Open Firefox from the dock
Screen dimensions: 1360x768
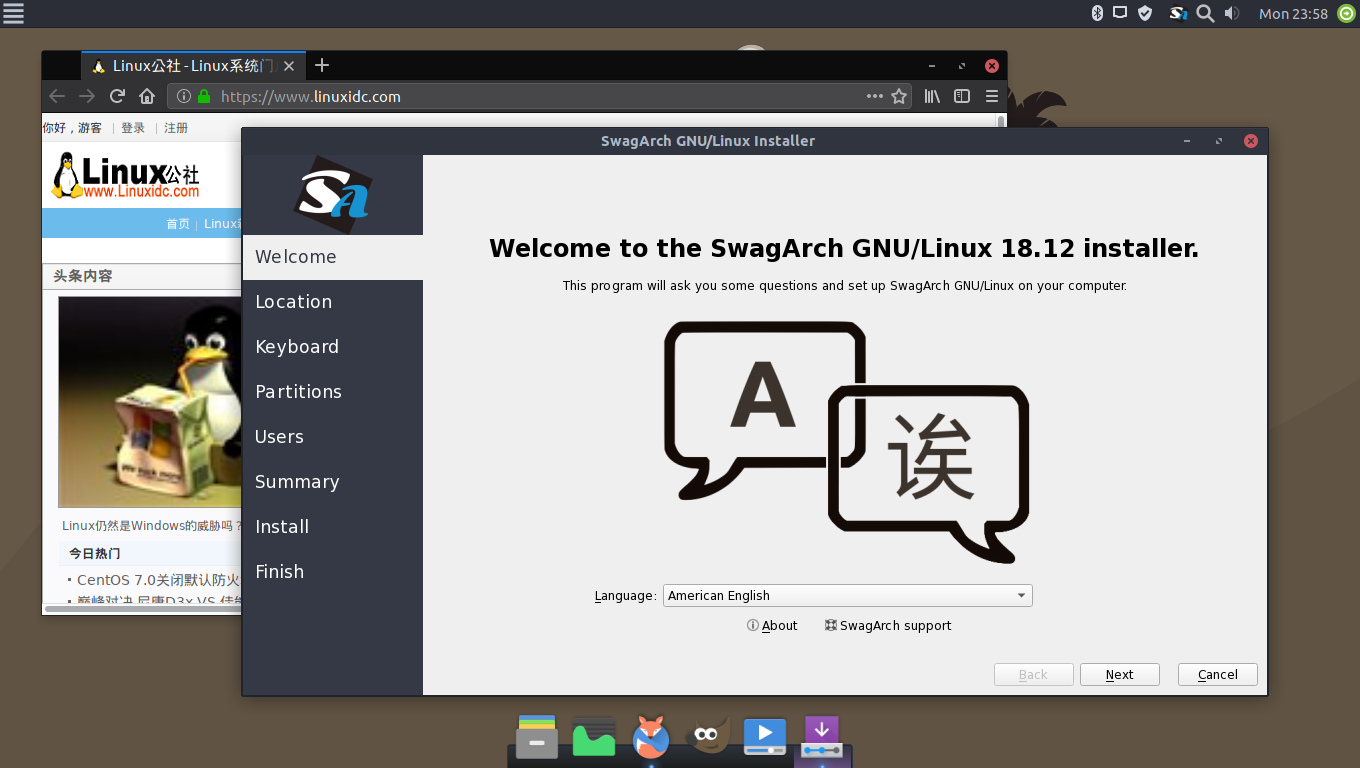(x=651, y=738)
